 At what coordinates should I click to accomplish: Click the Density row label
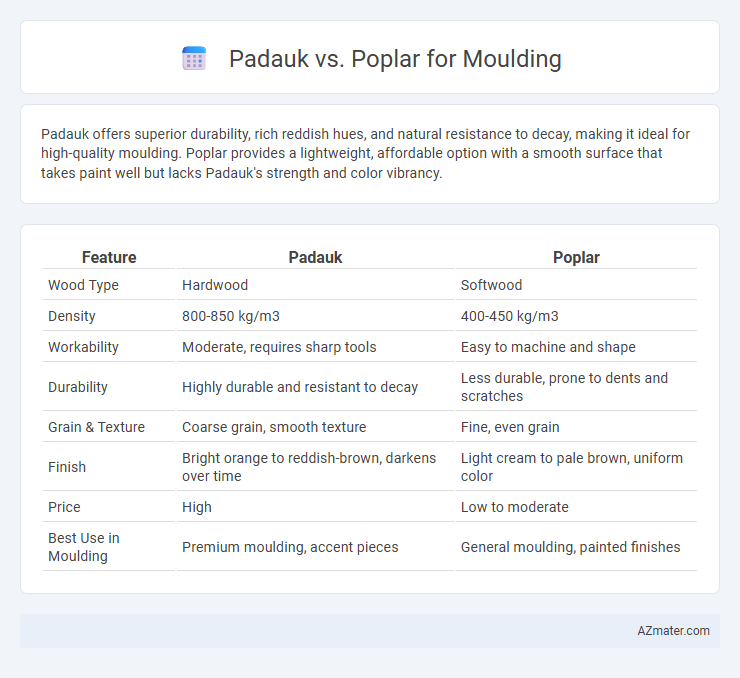coord(72,316)
